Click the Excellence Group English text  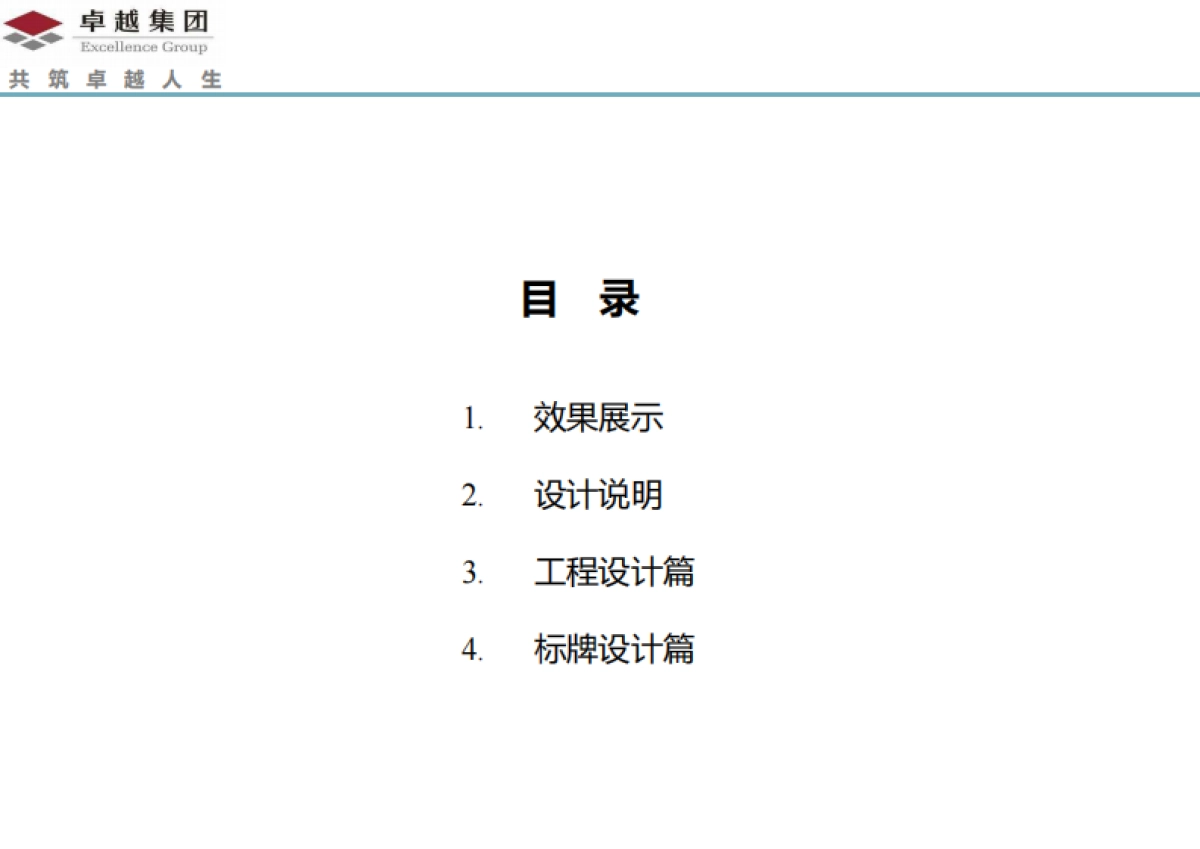(x=144, y=47)
